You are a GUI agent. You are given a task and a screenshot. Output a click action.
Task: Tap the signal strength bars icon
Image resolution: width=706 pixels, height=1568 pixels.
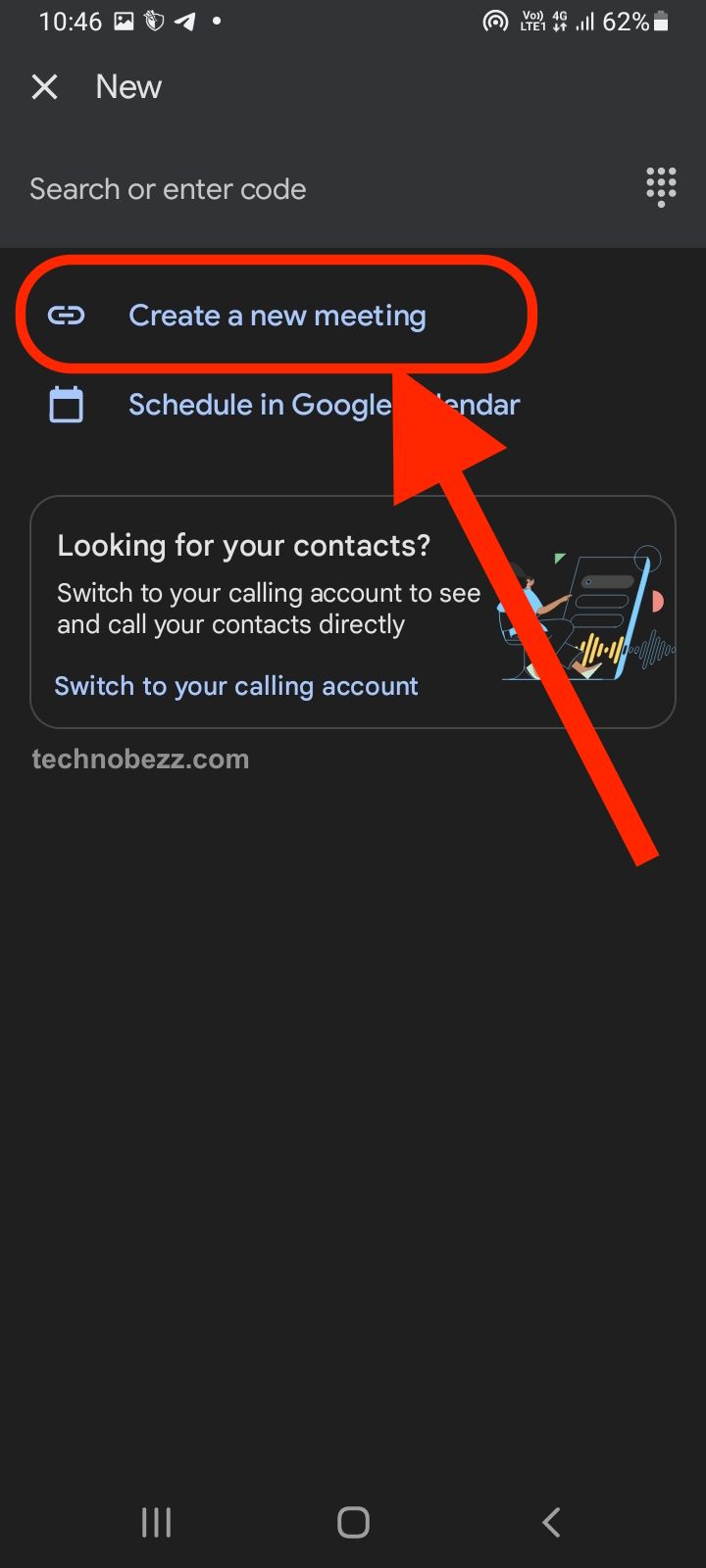(585, 22)
